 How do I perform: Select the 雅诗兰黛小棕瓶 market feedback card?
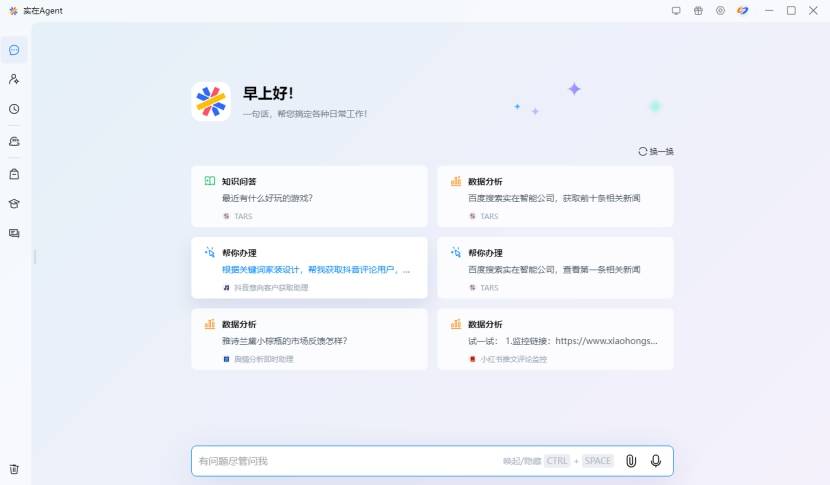tap(309, 339)
